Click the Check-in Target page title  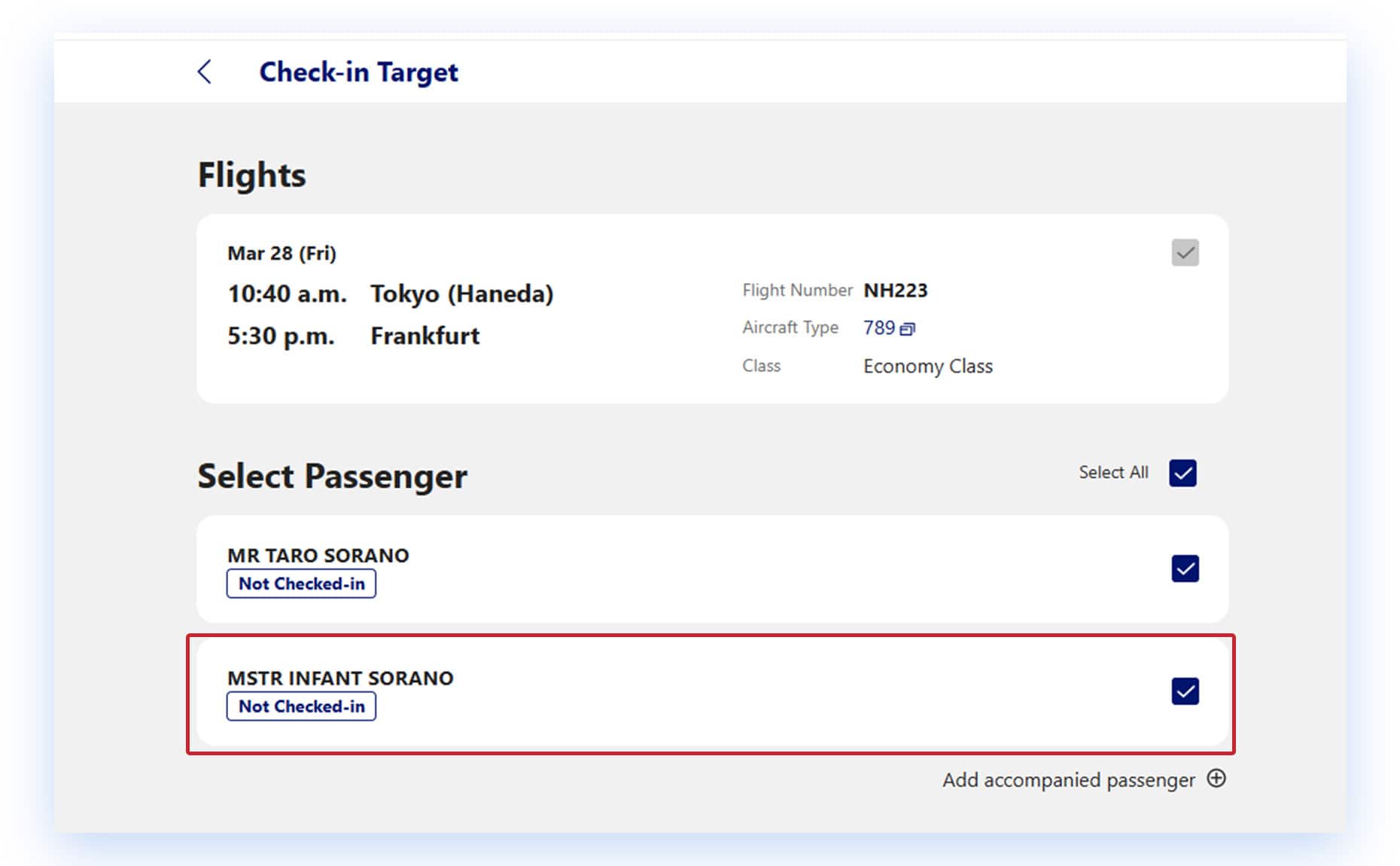(x=358, y=72)
